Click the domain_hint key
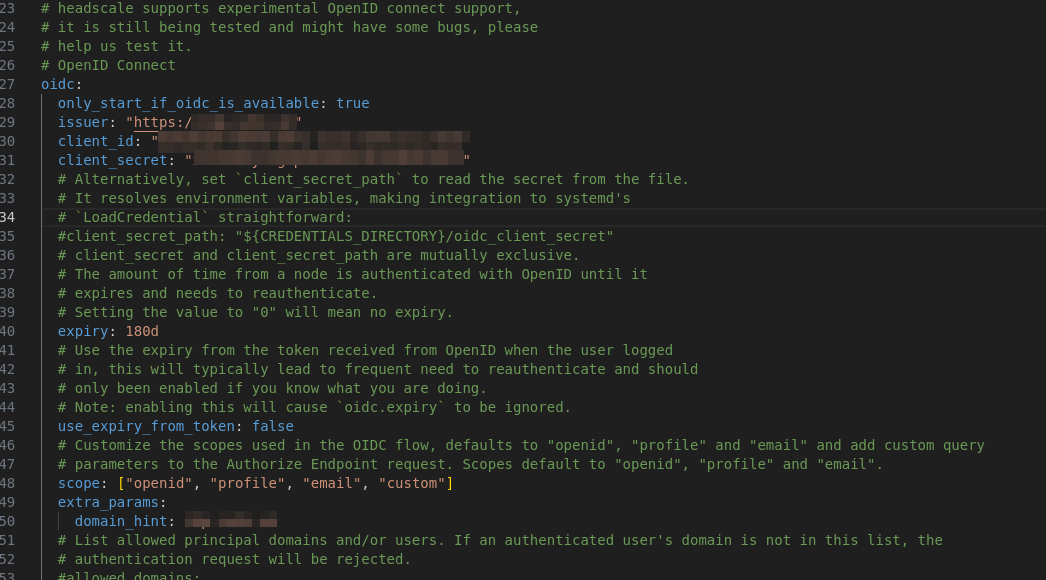The height and width of the screenshot is (580, 1046). click(121, 521)
